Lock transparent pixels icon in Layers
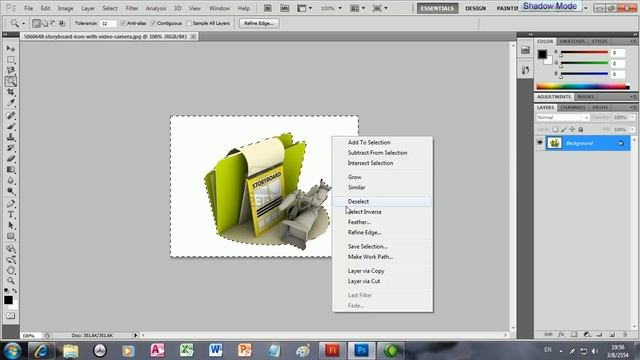Screen dimensions: 640x360 click(x=555, y=129)
